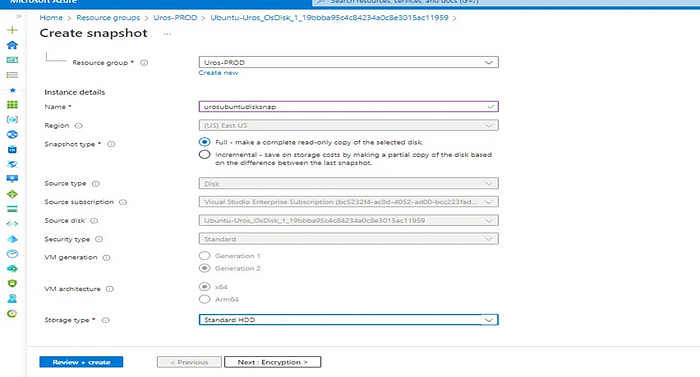Image resolution: width=700 pixels, height=377 pixels.
Task: Choose the Generation 1 radio button
Action: (204, 256)
